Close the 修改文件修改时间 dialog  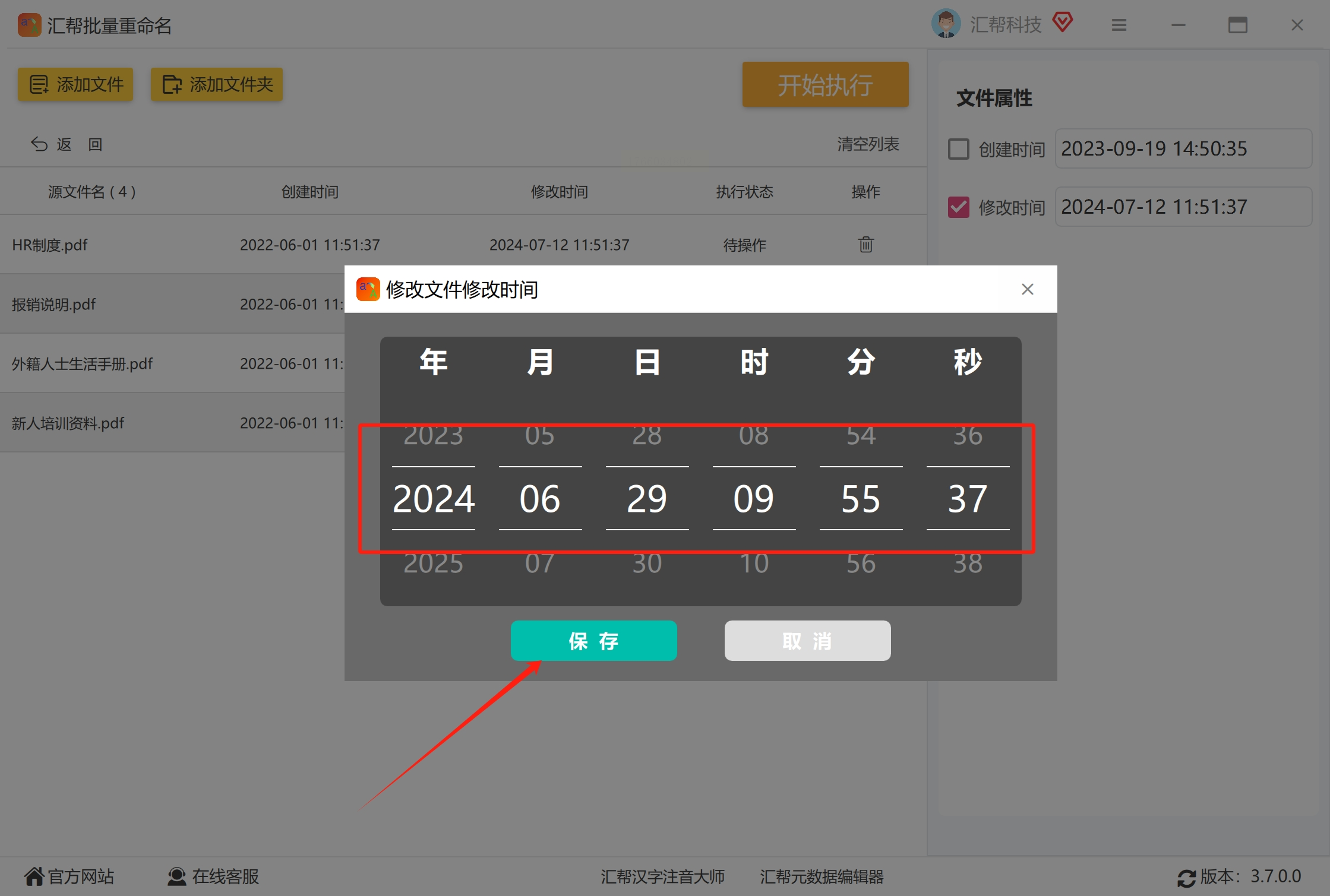point(1027,289)
